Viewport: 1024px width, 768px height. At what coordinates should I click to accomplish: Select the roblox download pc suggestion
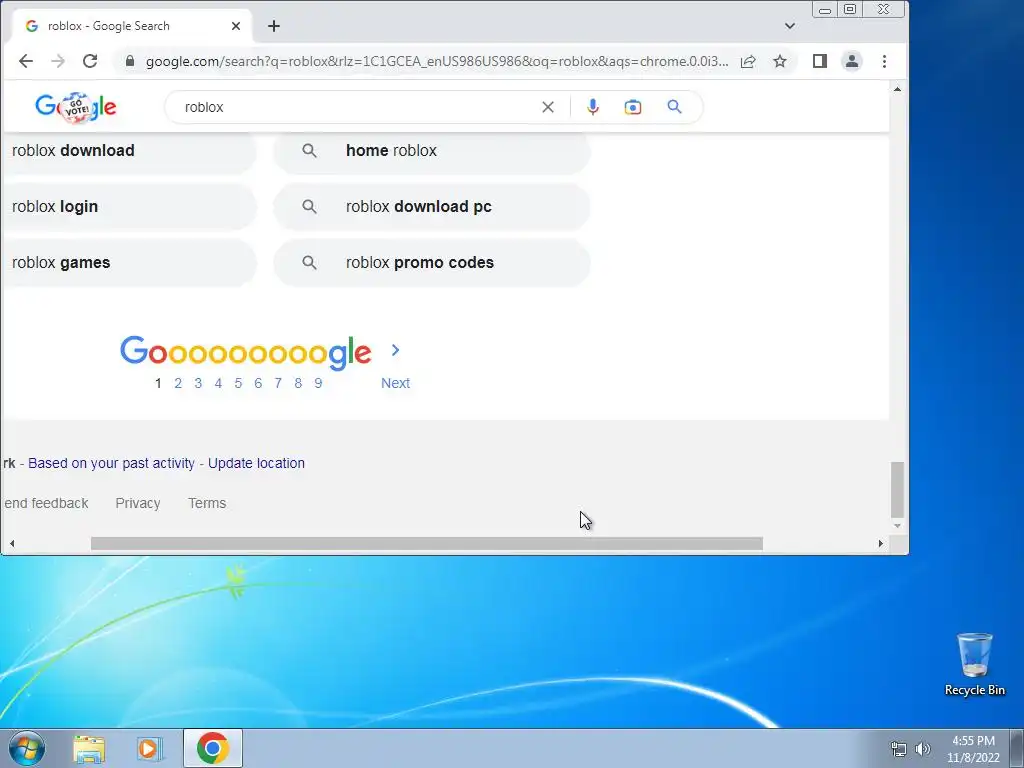pyautogui.click(x=432, y=207)
